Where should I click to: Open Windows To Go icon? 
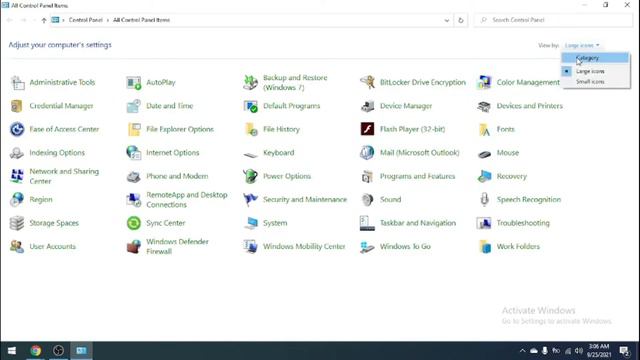tap(367, 247)
